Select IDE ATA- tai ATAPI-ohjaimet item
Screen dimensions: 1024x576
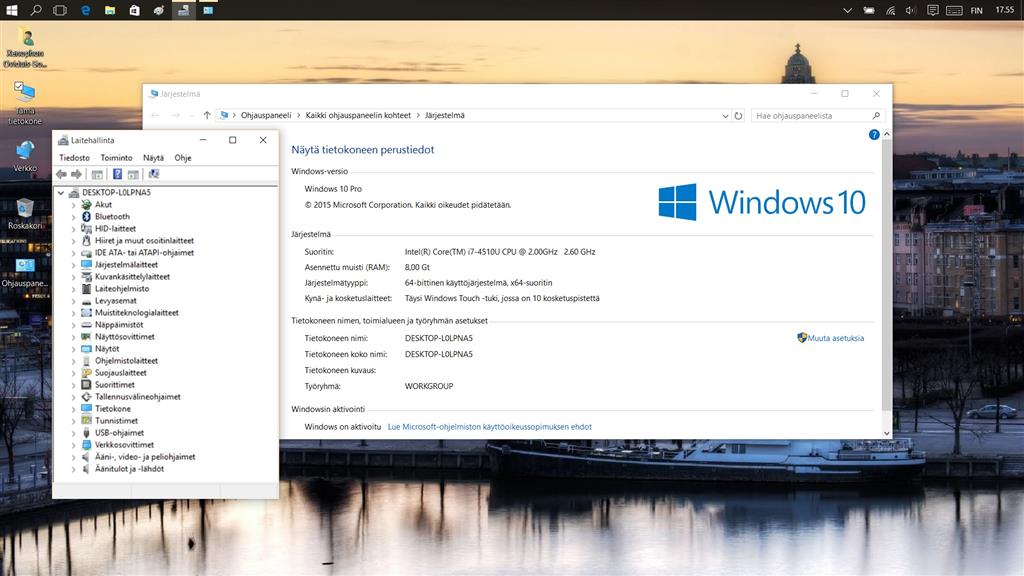pos(144,253)
